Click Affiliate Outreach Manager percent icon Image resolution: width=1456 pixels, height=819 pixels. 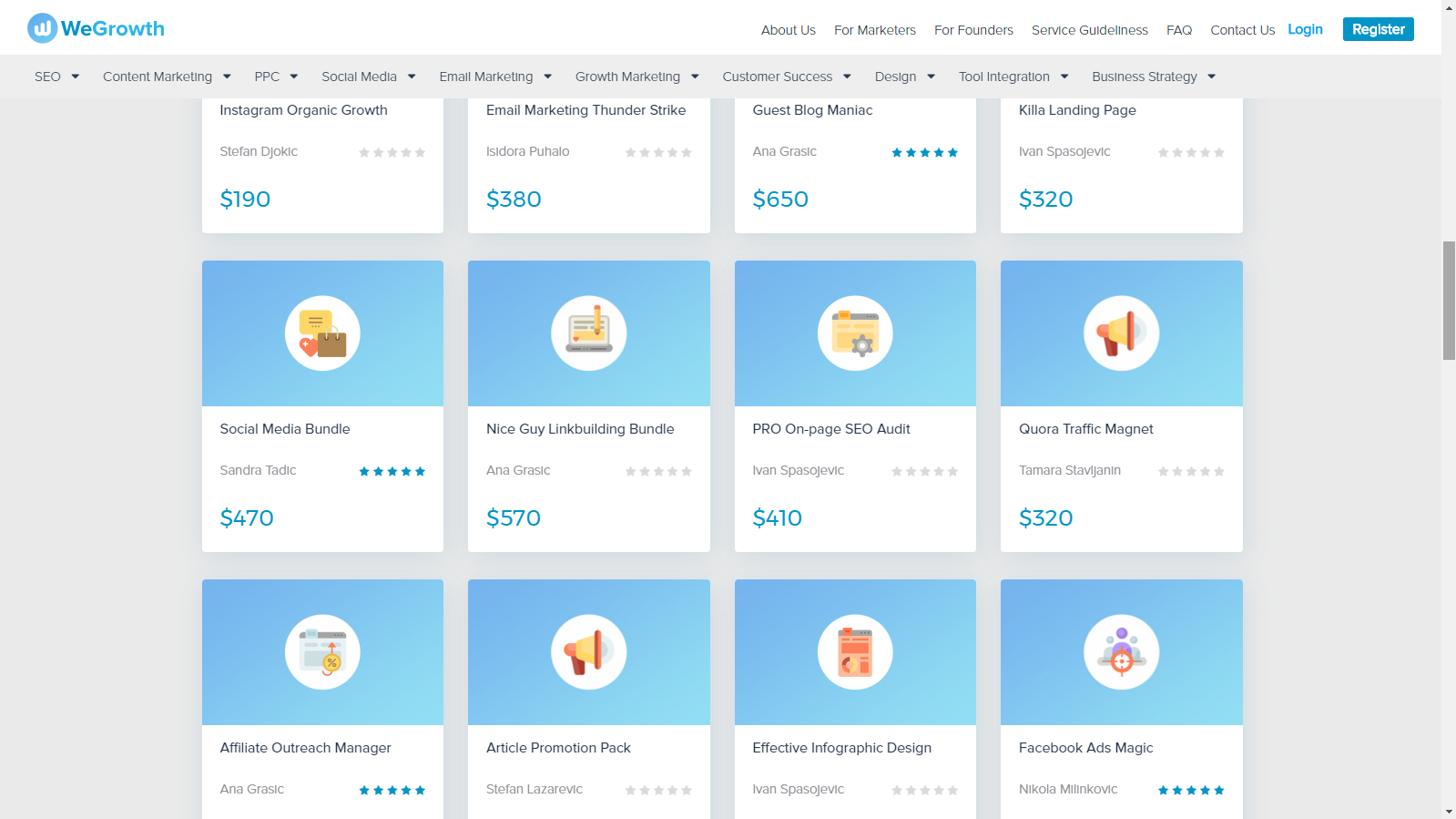[322, 652]
